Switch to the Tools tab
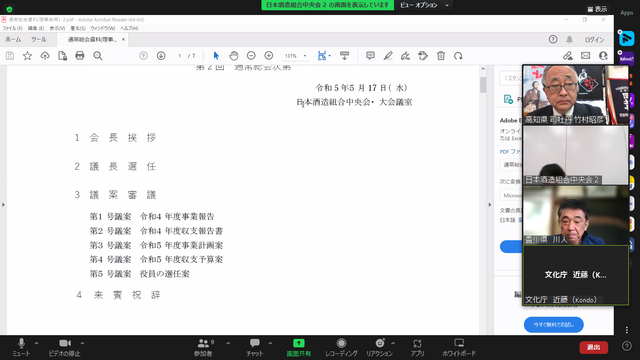Image resolution: width=640 pixels, height=360 pixels. 39,40
